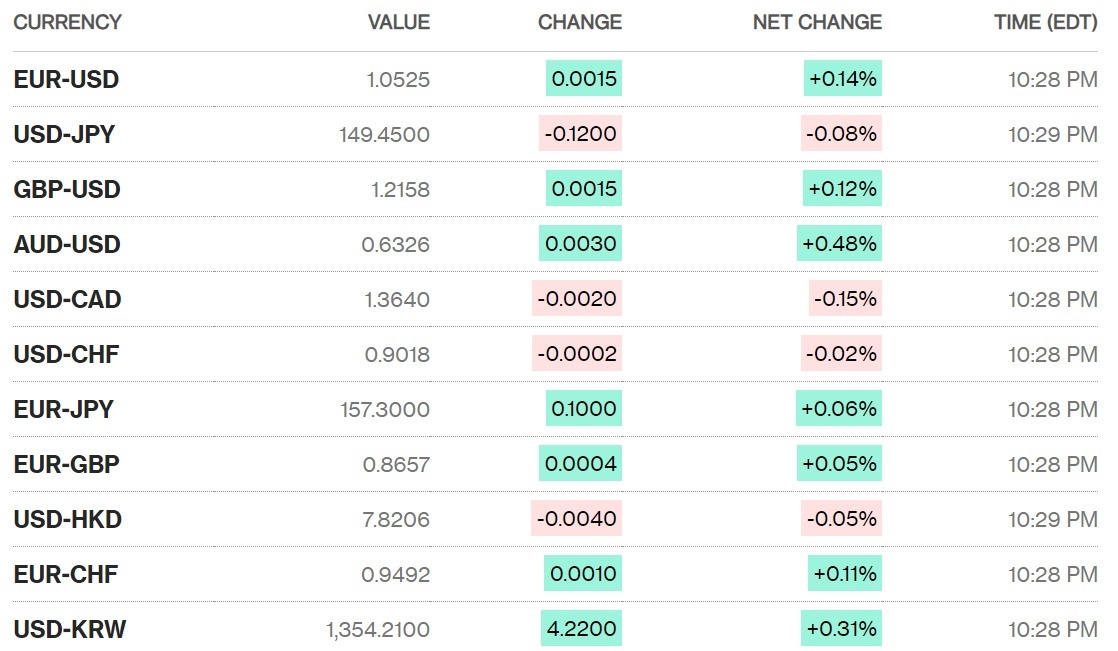Screen dimensions: 1118x651
Task: Click the TIME (EDT) column header
Action: (1045, 22)
